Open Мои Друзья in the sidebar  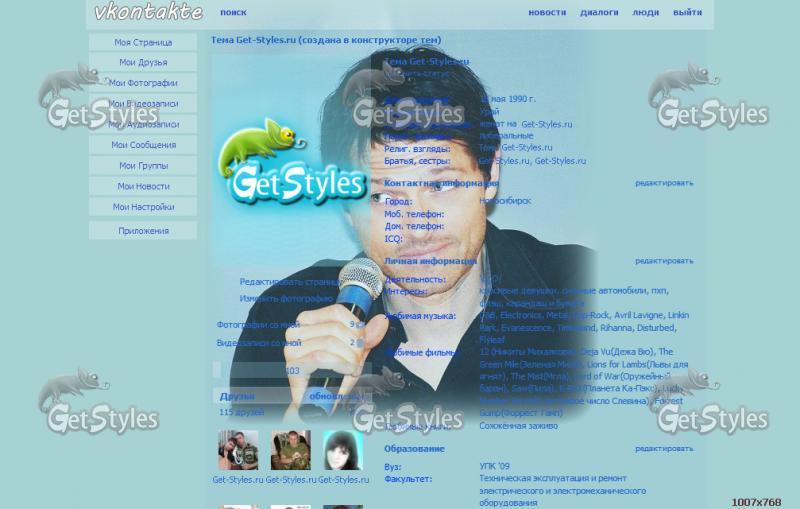(143, 62)
